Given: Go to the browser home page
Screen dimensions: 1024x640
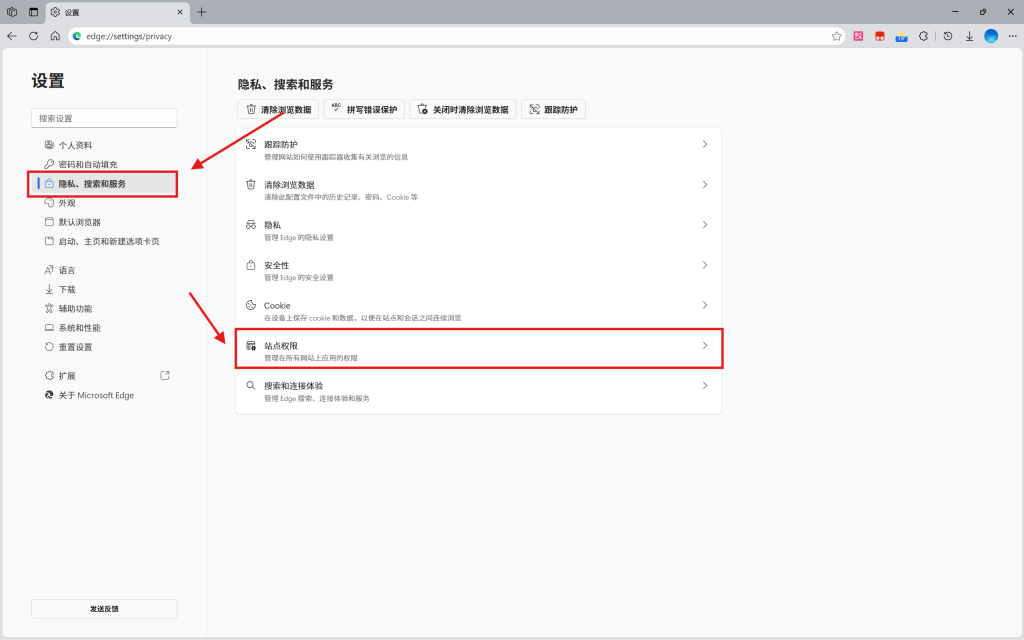Looking at the screenshot, I should point(55,36).
